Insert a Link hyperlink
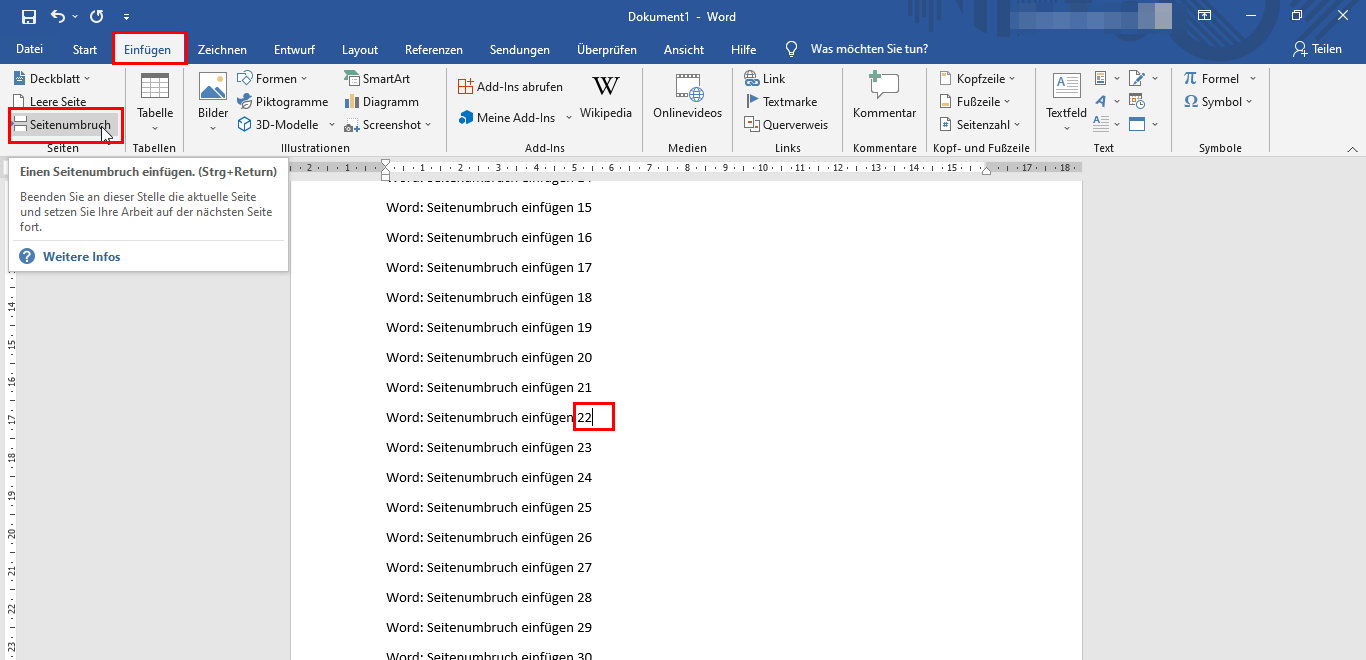The height and width of the screenshot is (660, 1366). [765, 78]
